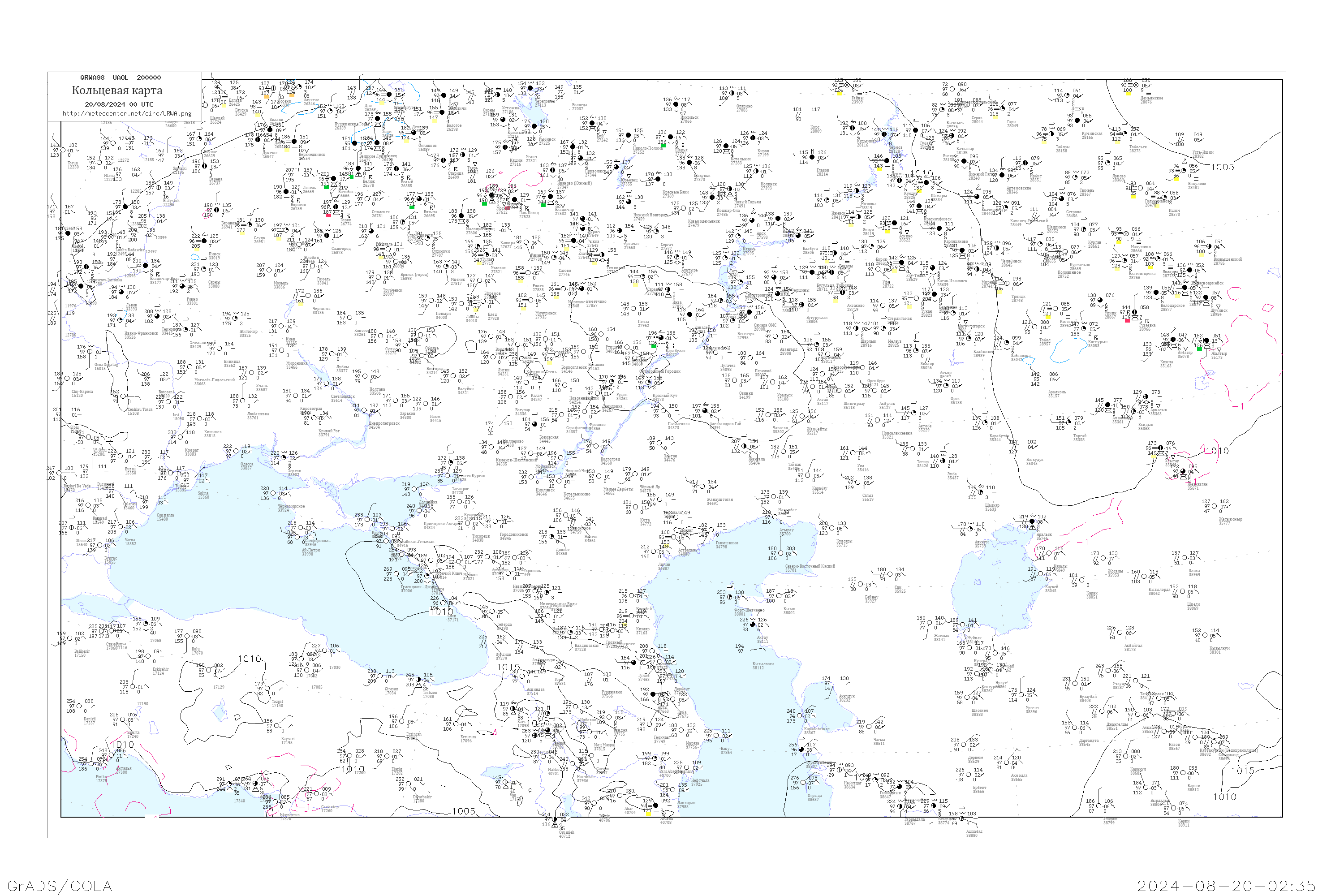Viewport: 1344px width, 896px height.
Task: Click the Уральск 35108 station label
Action: pos(784,396)
